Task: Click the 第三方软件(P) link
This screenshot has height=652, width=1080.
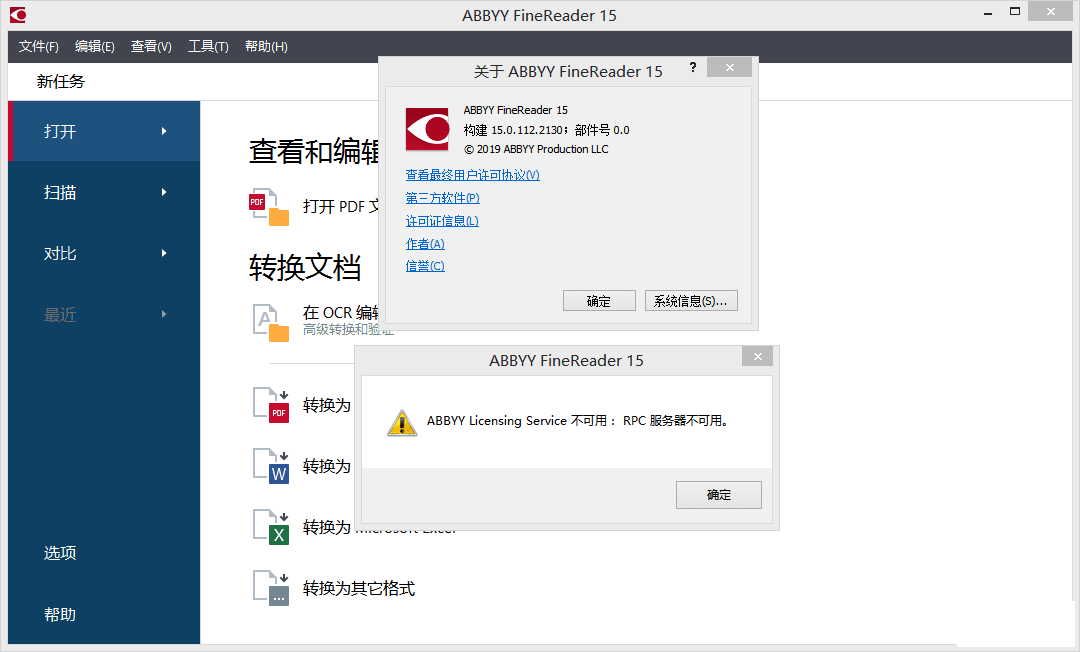Action: pyautogui.click(x=442, y=198)
